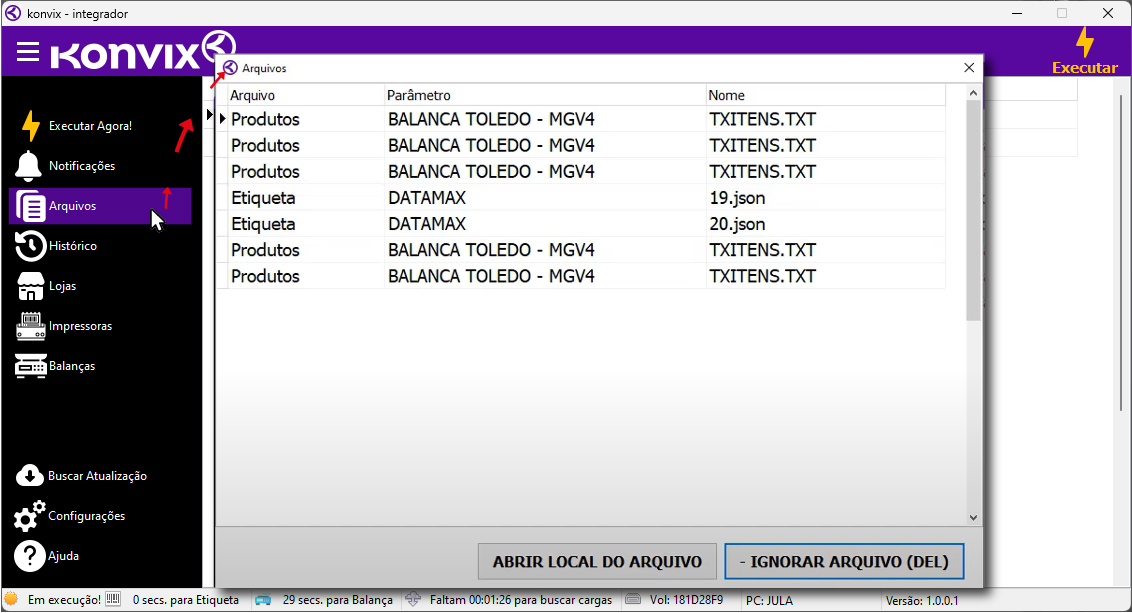Open Notificações from the sidebar
Screen dimensions: 1132x613
pyautogui.click(x=82, y=166)
